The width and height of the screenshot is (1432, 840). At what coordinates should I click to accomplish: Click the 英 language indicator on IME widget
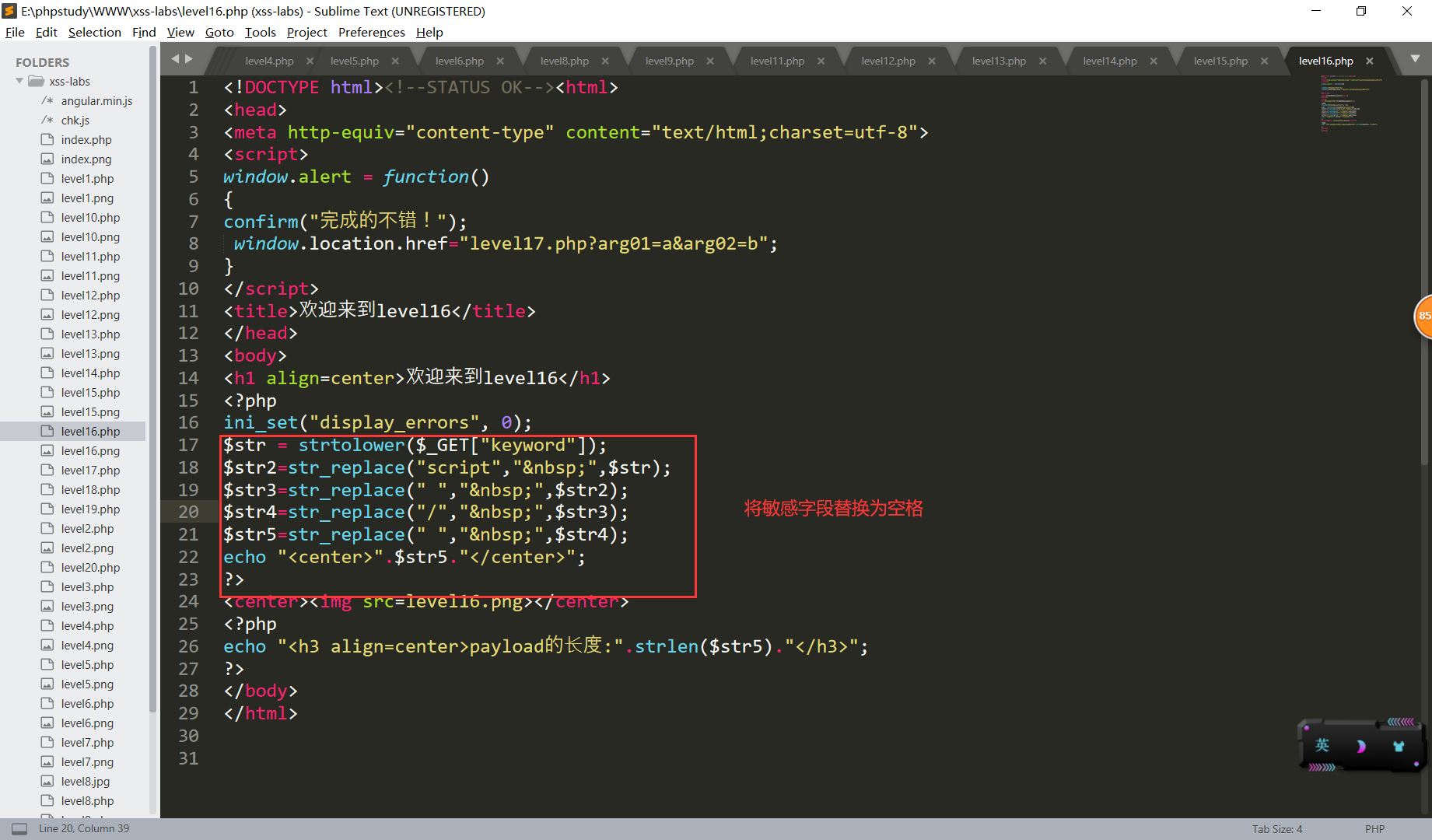point(1322,745)
